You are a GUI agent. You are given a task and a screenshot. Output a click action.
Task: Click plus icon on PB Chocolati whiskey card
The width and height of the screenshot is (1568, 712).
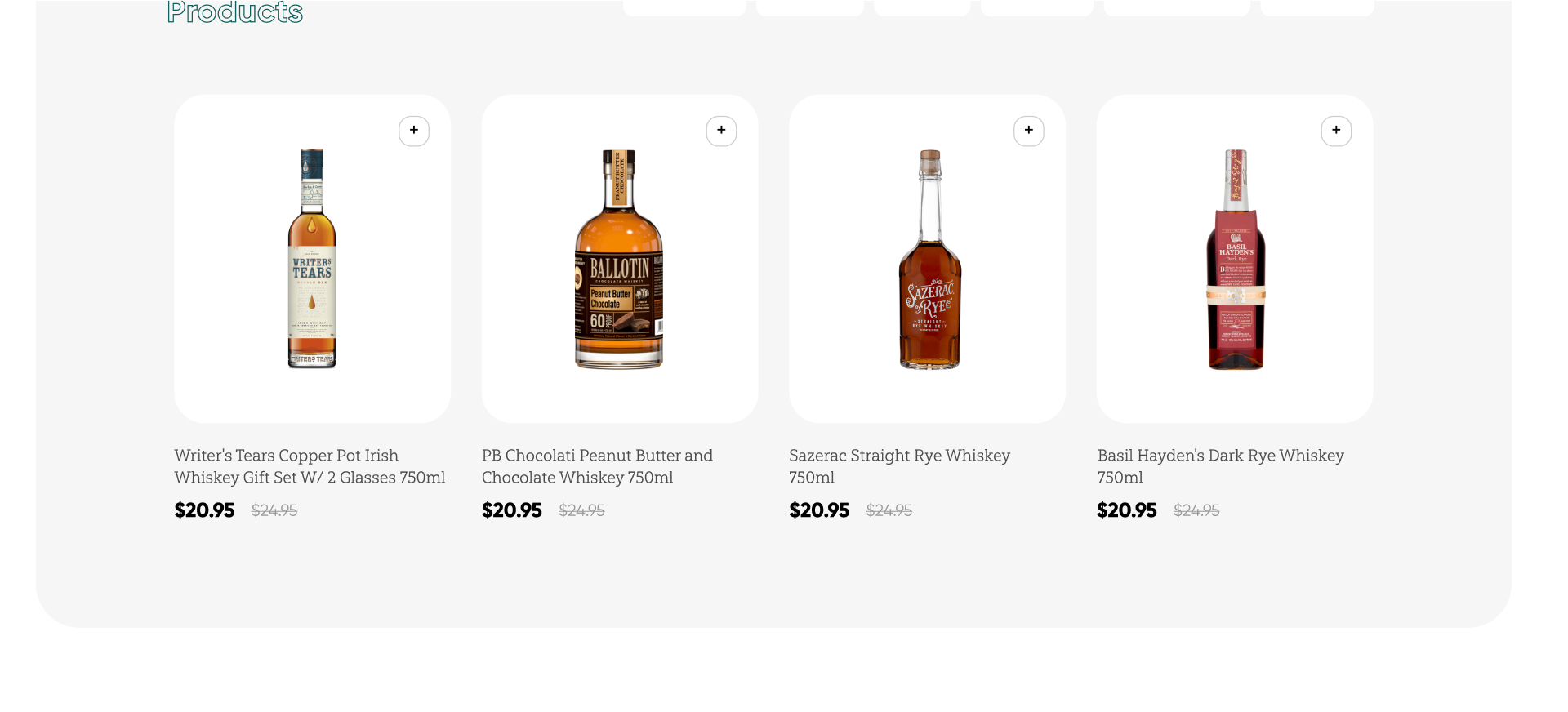coord(721,131)
